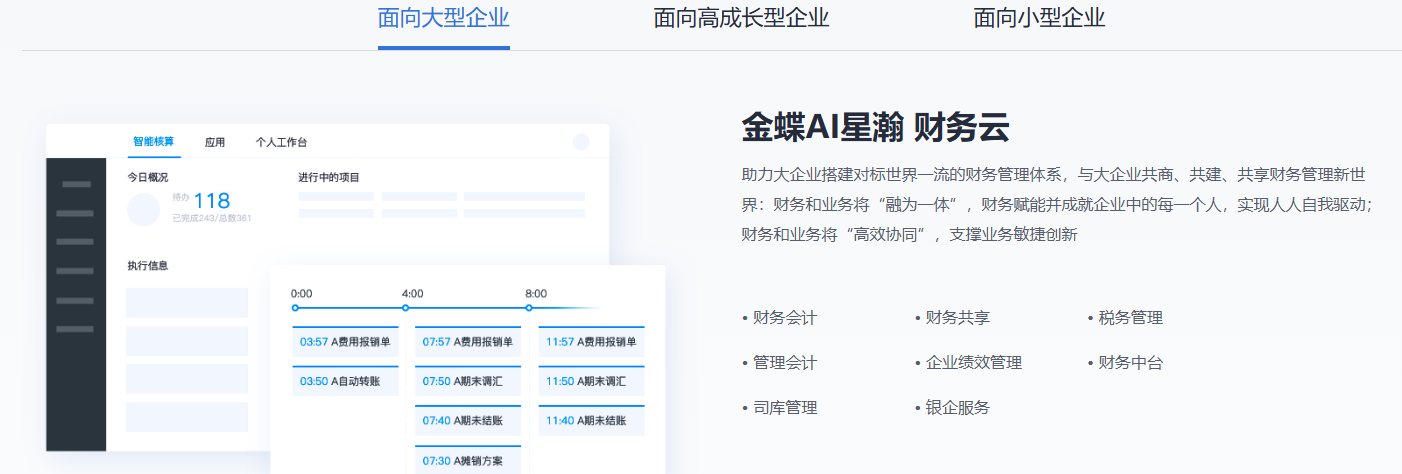The image size is (1402, 474).
Task: Go to 税务管理
Action: point(1130,318)
